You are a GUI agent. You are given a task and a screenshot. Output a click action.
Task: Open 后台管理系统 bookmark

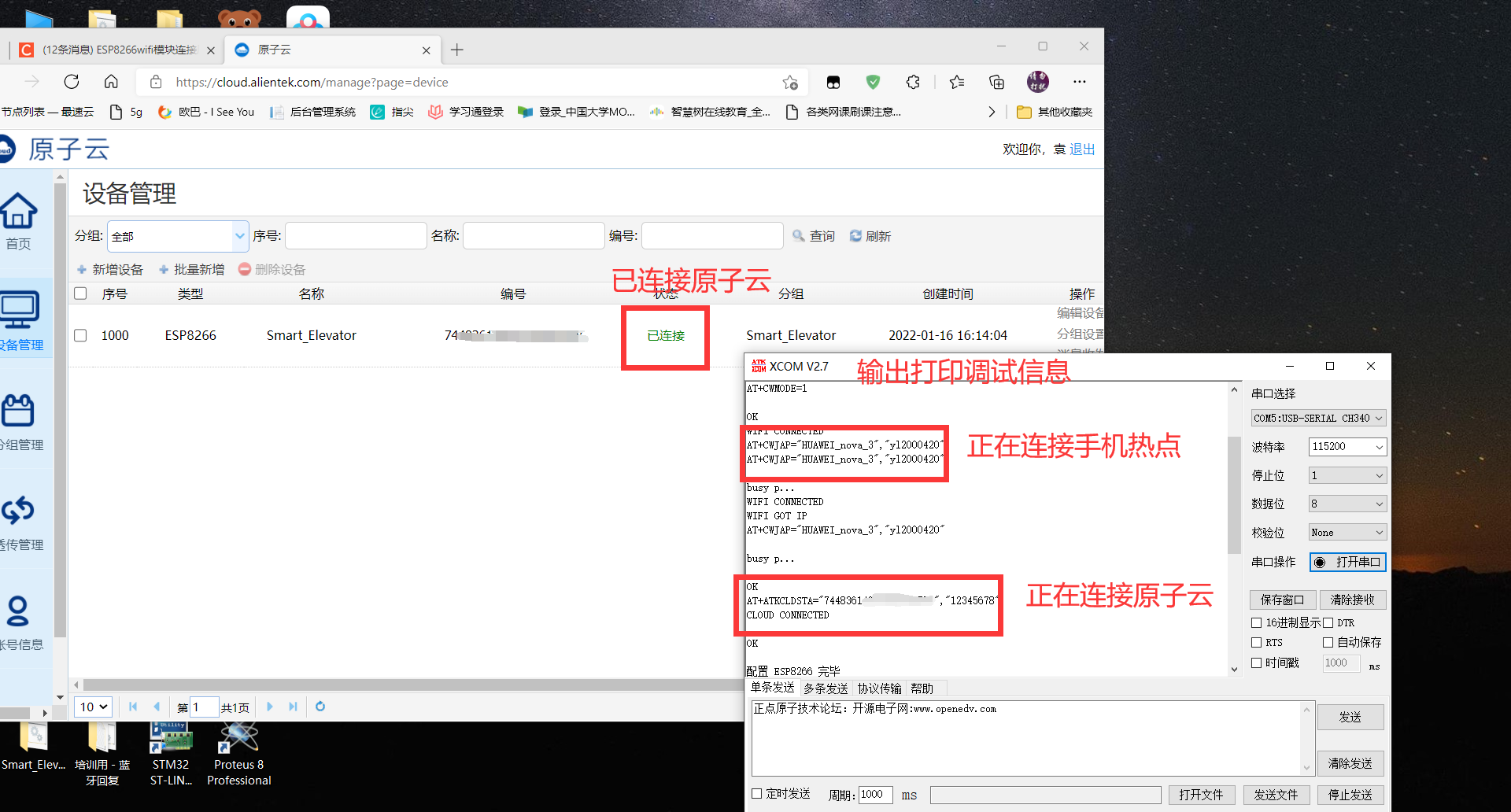(x=312, y=112)
